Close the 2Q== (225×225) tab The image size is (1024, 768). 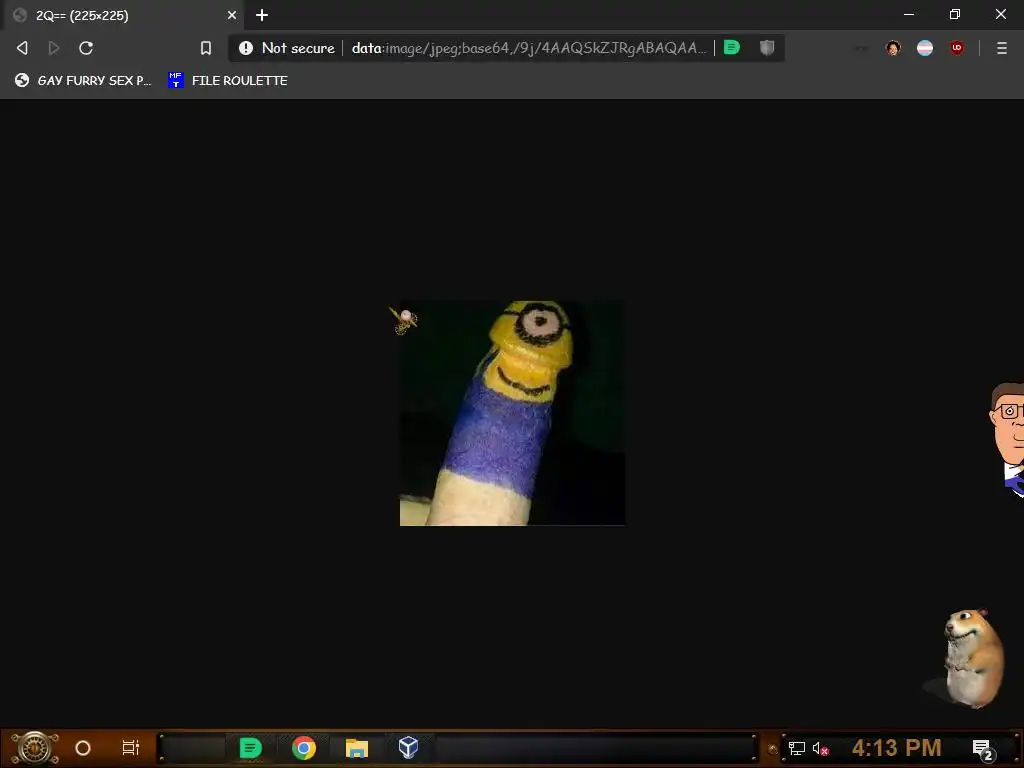point(232,15)
